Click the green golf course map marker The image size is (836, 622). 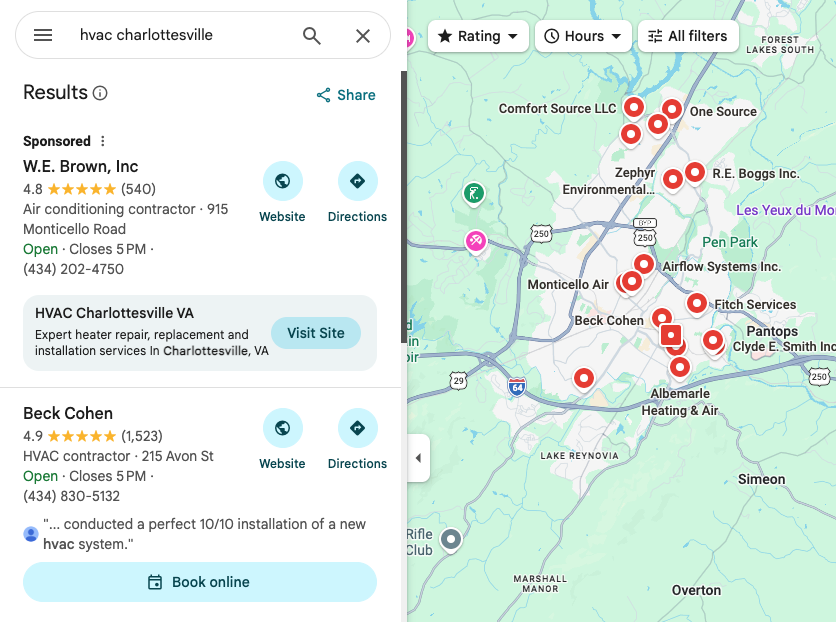point(473,193)
